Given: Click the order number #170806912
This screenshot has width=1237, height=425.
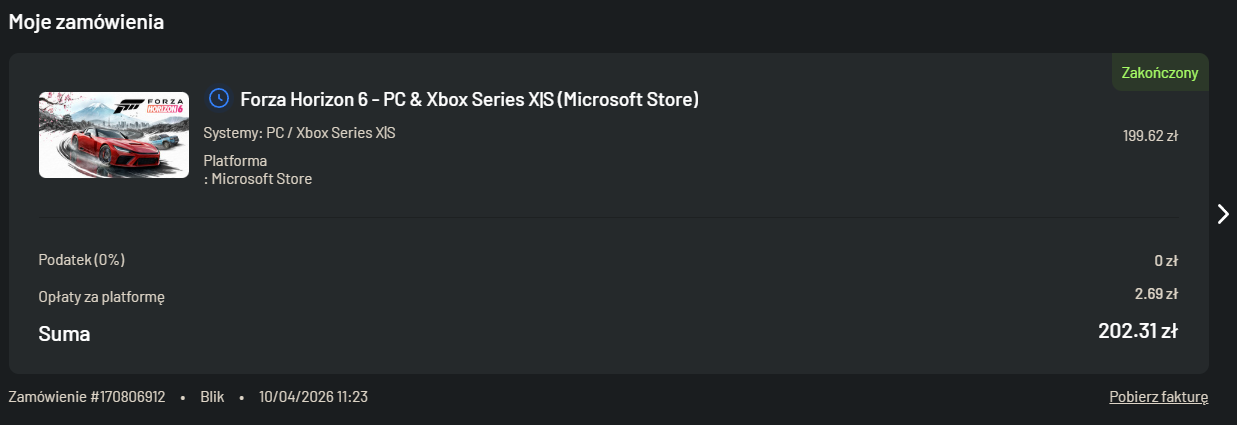Looking at the screenshot, I should [x=87, y=397].
